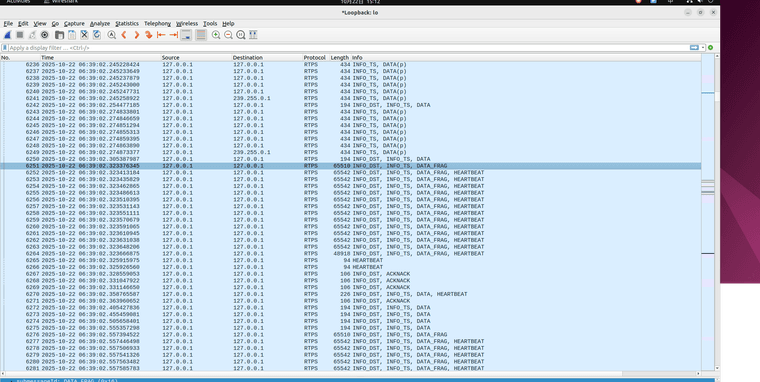Open the Edit menu
The image size is (760, 382).
pos(23,23)
